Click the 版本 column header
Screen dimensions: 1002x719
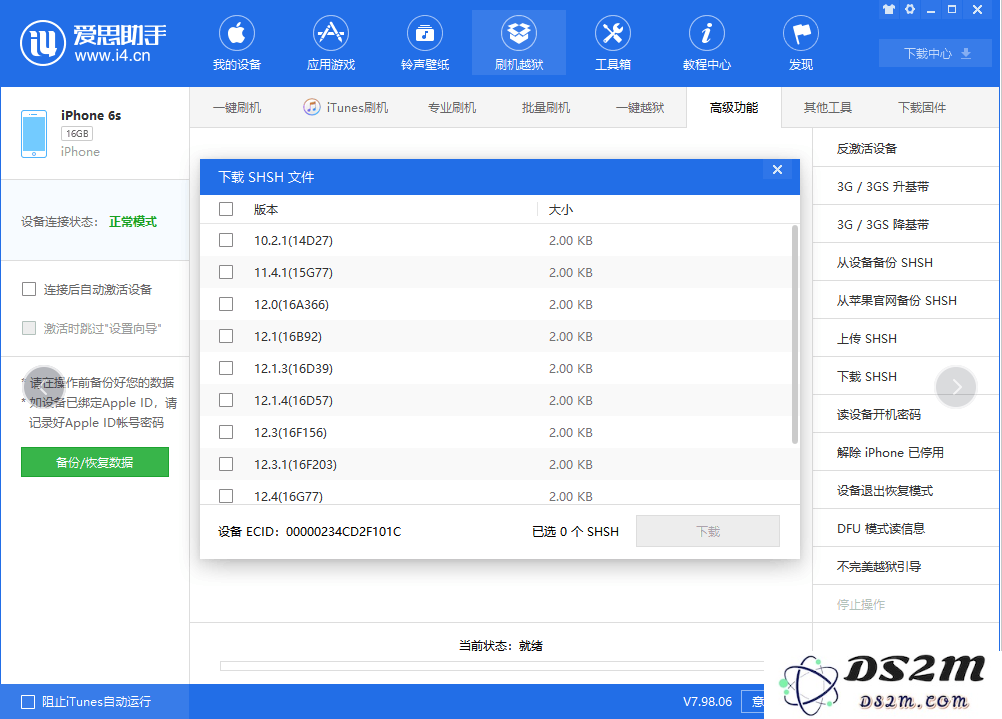tap(266, 210)
